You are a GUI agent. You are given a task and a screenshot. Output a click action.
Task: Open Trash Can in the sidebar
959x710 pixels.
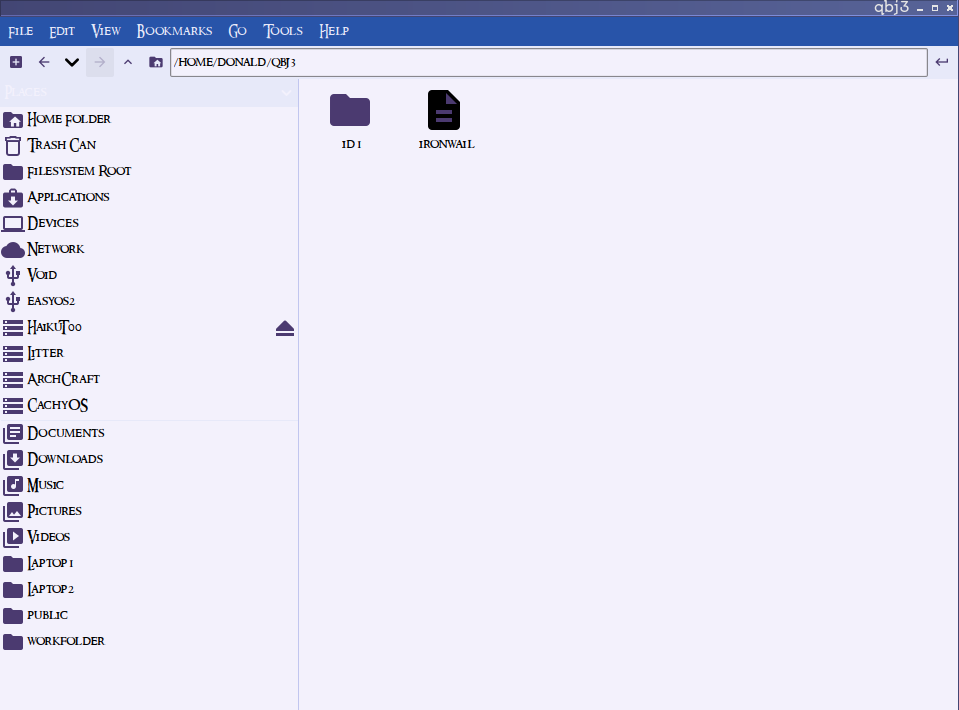point(62,145)
